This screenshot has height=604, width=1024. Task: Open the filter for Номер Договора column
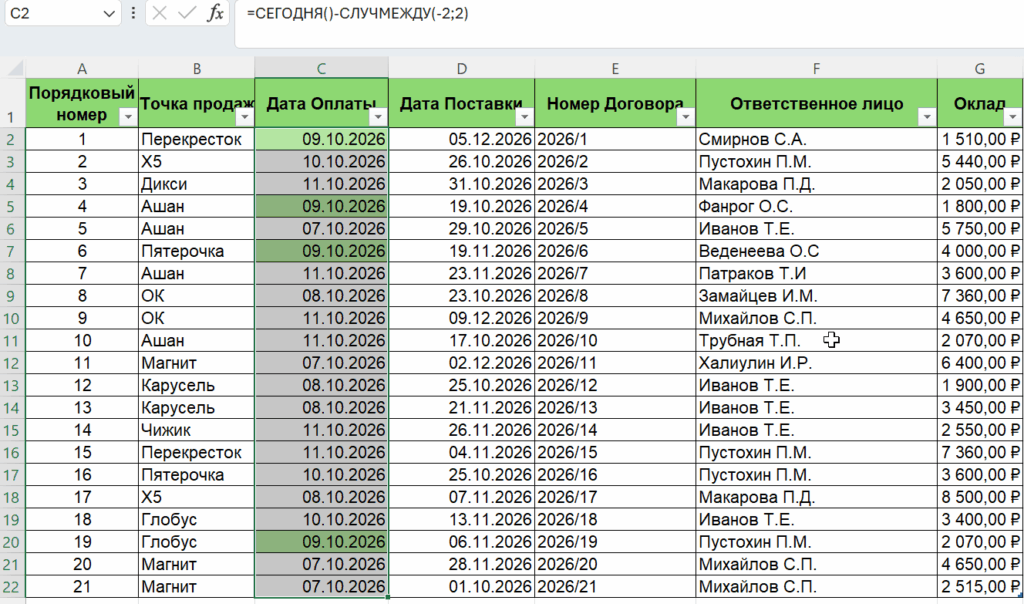click(x=686, y=117)
